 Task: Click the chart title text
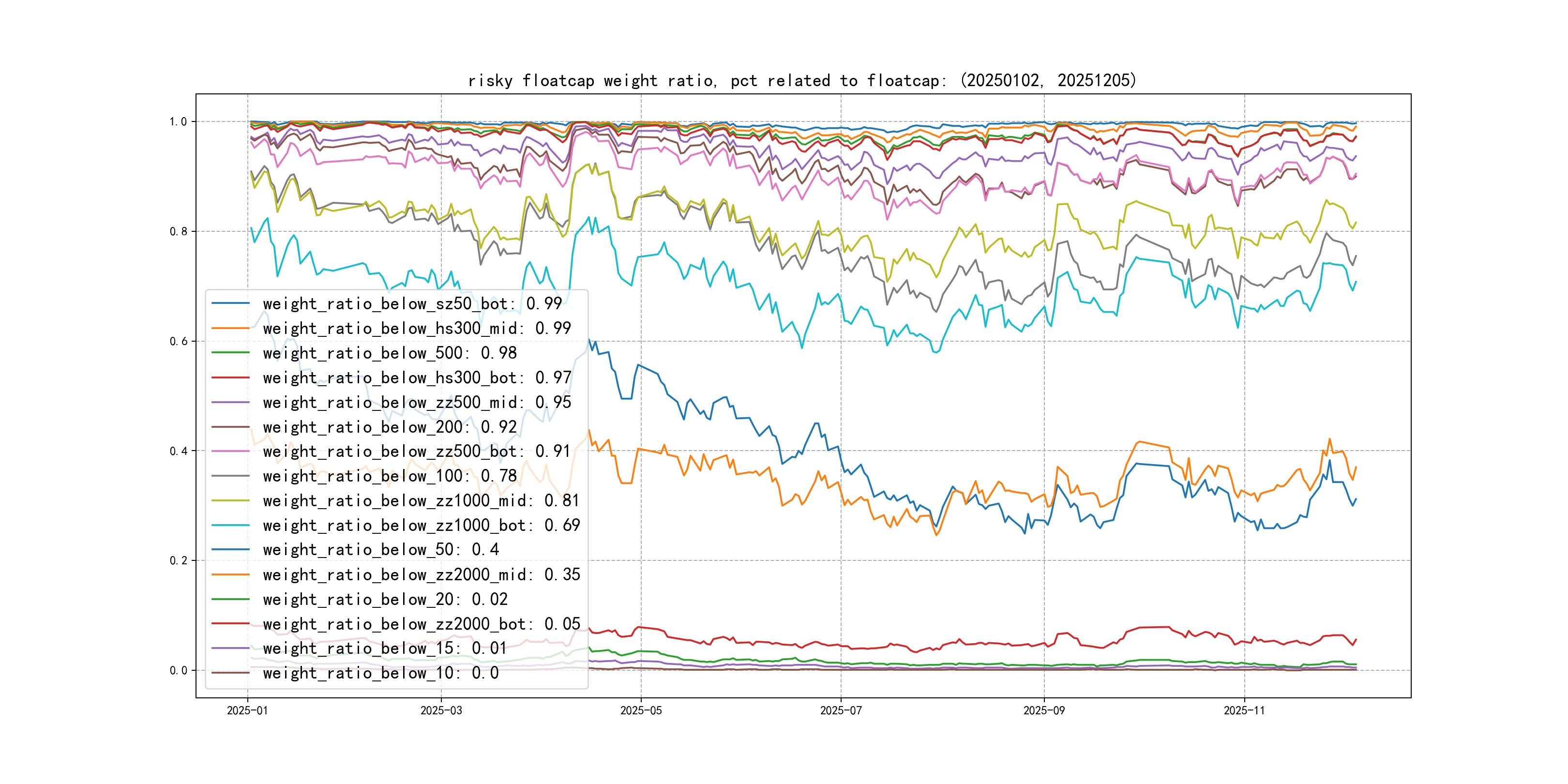(x=801, y=80)
